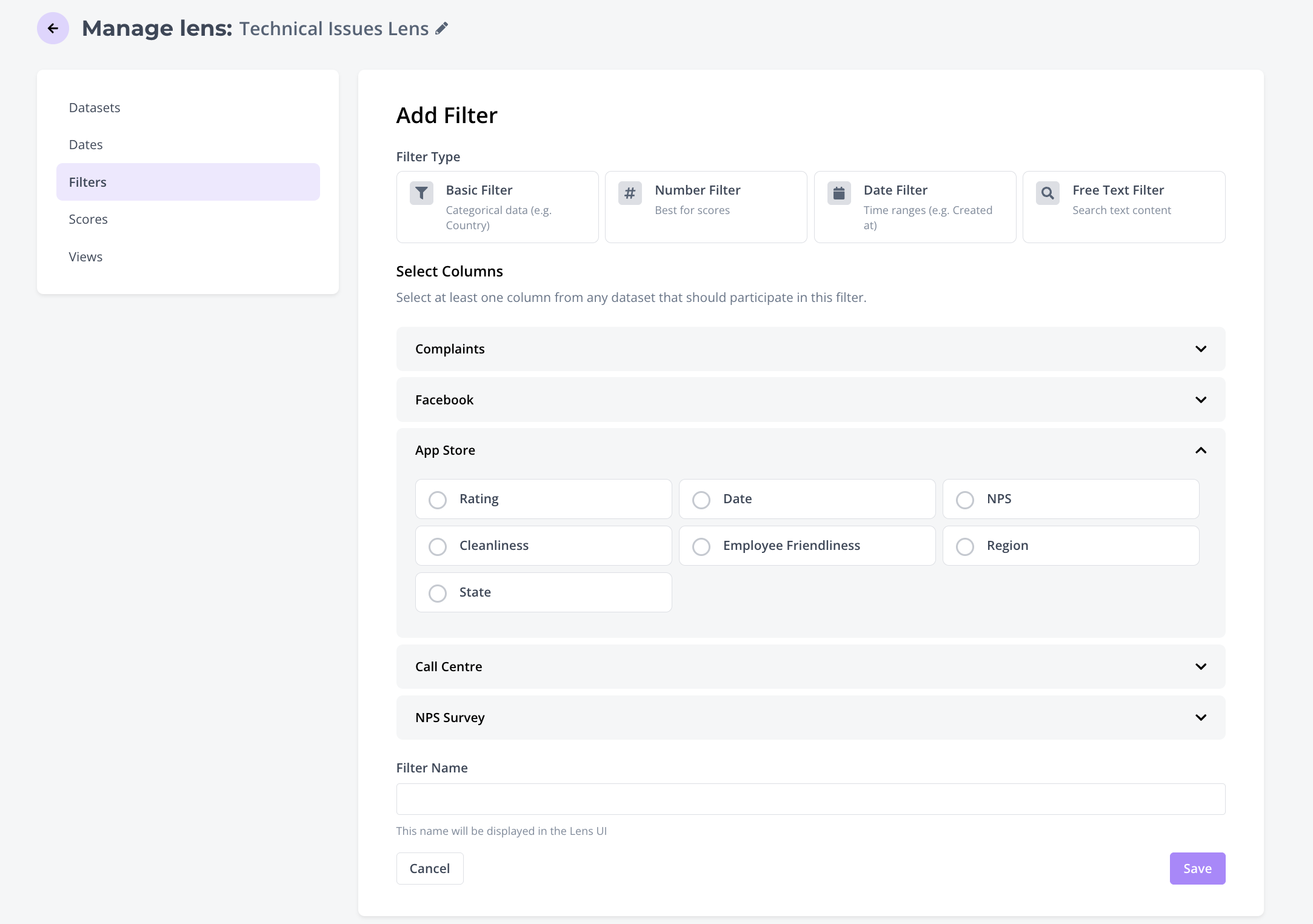
Task: Expand the Facebook dataset section
Action: pos(1200,400)
